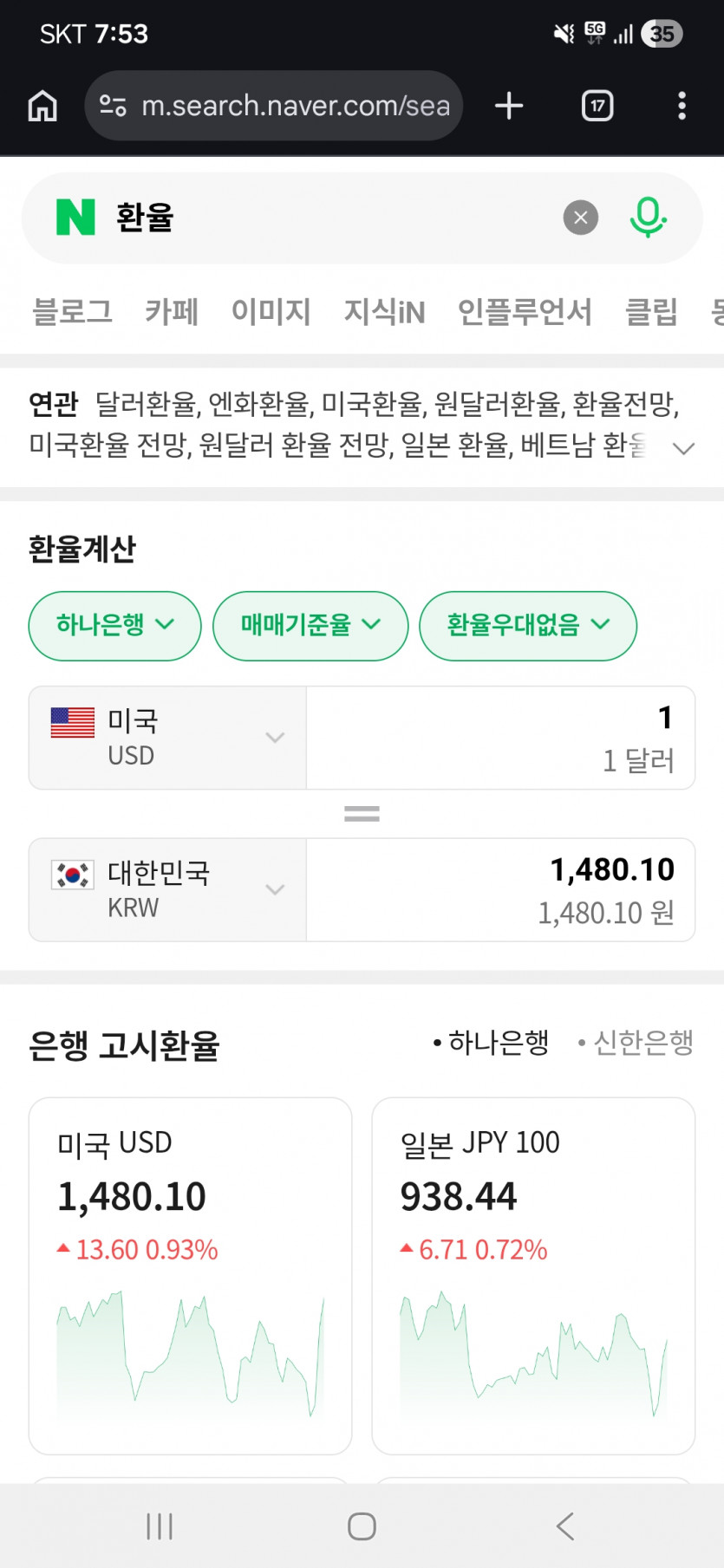Screen dimensions: 724x1568
Task: Clear the search query with X icon
Action: point(581,218)
